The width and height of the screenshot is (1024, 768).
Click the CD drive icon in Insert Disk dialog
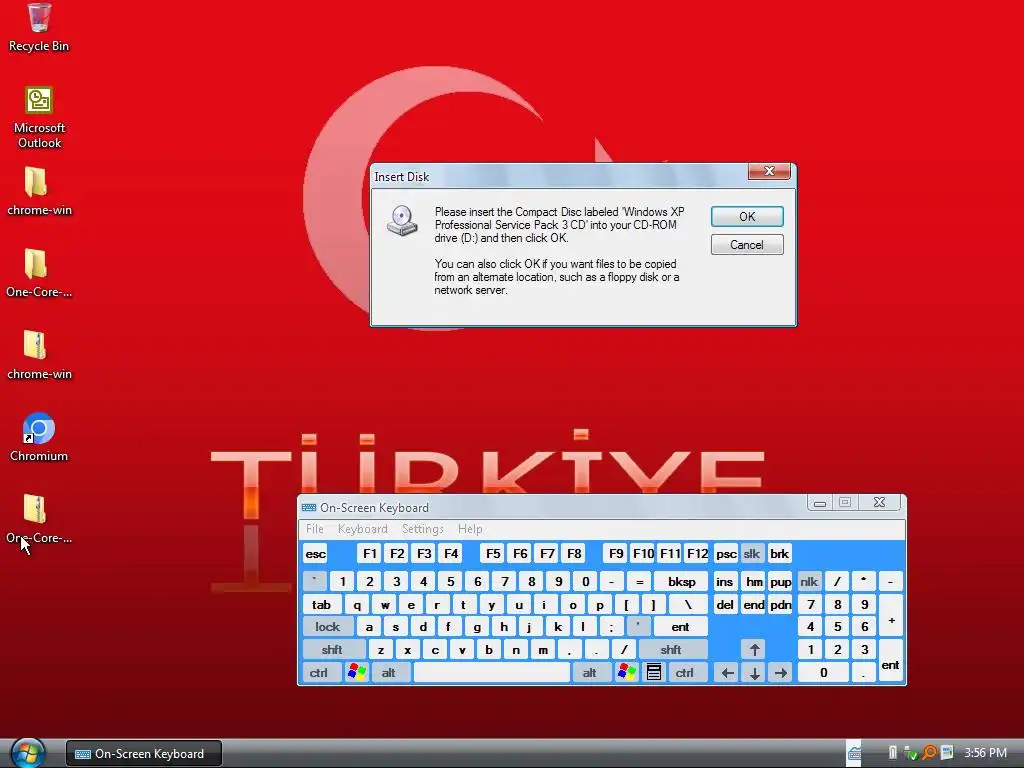click(x=402, y=221)
